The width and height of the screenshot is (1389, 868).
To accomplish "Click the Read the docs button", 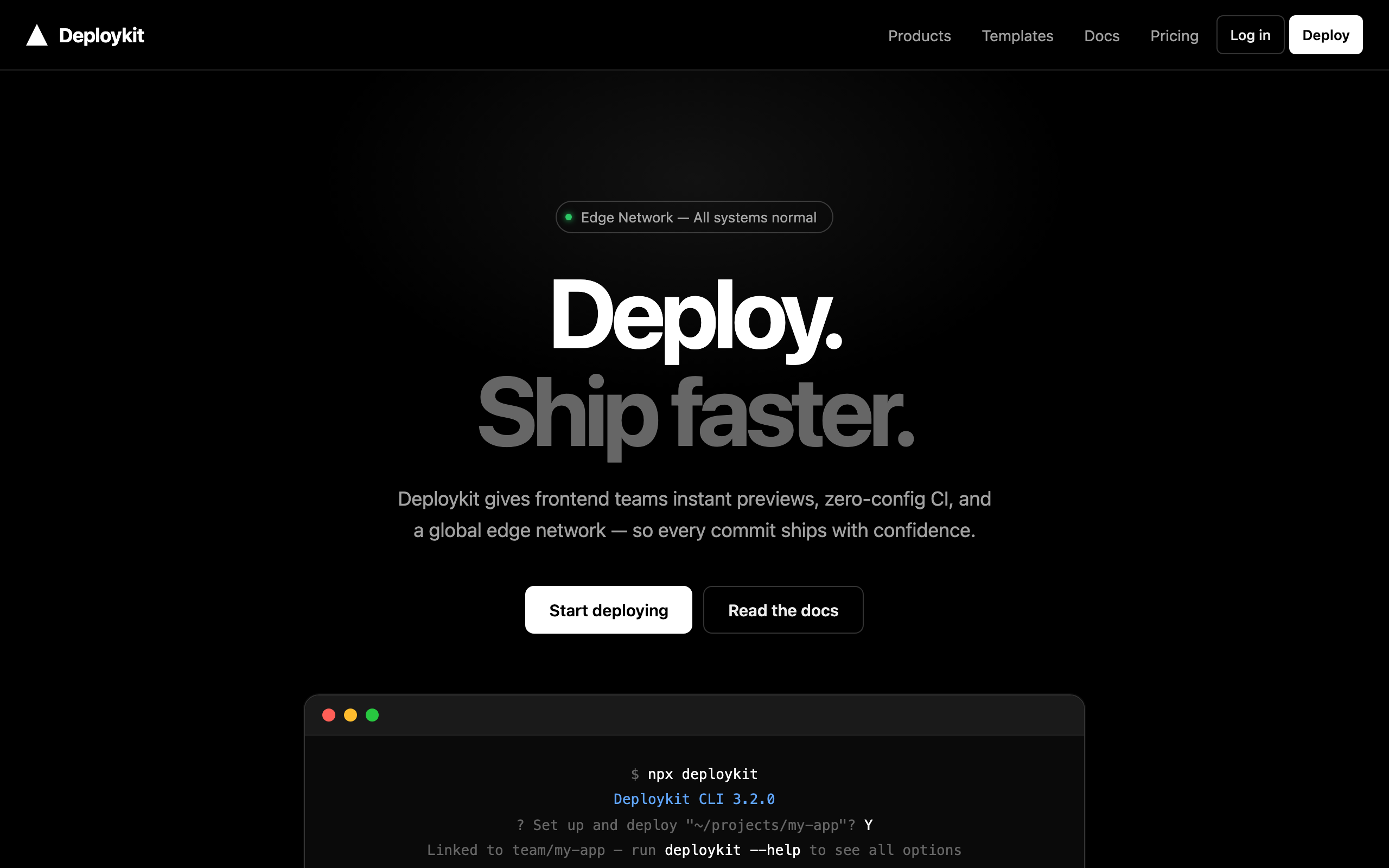I will coord(783,610).
